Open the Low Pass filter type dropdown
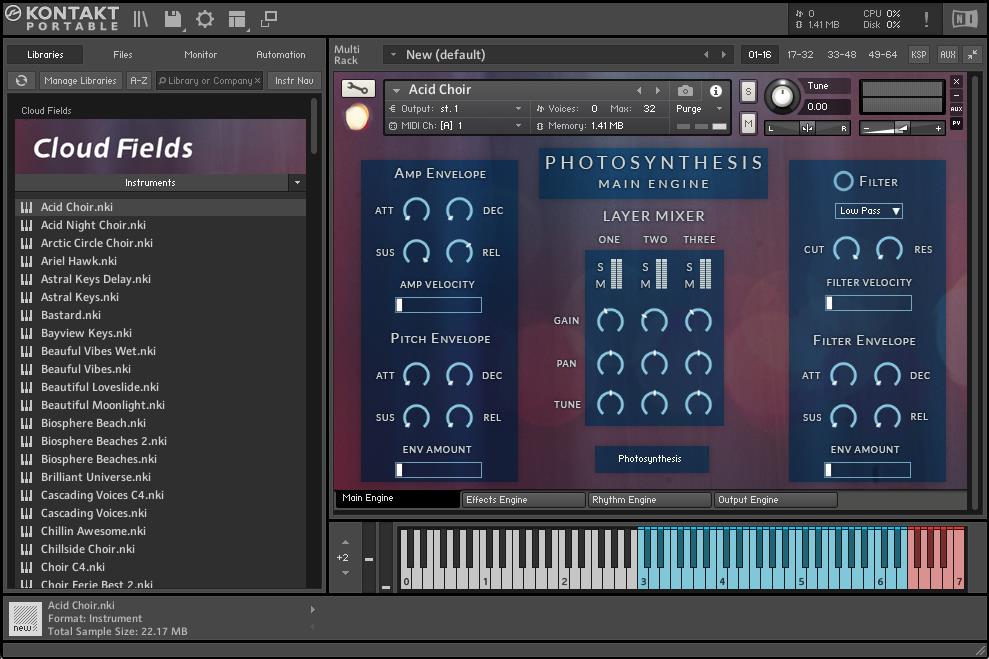 [x=869, y=211]
